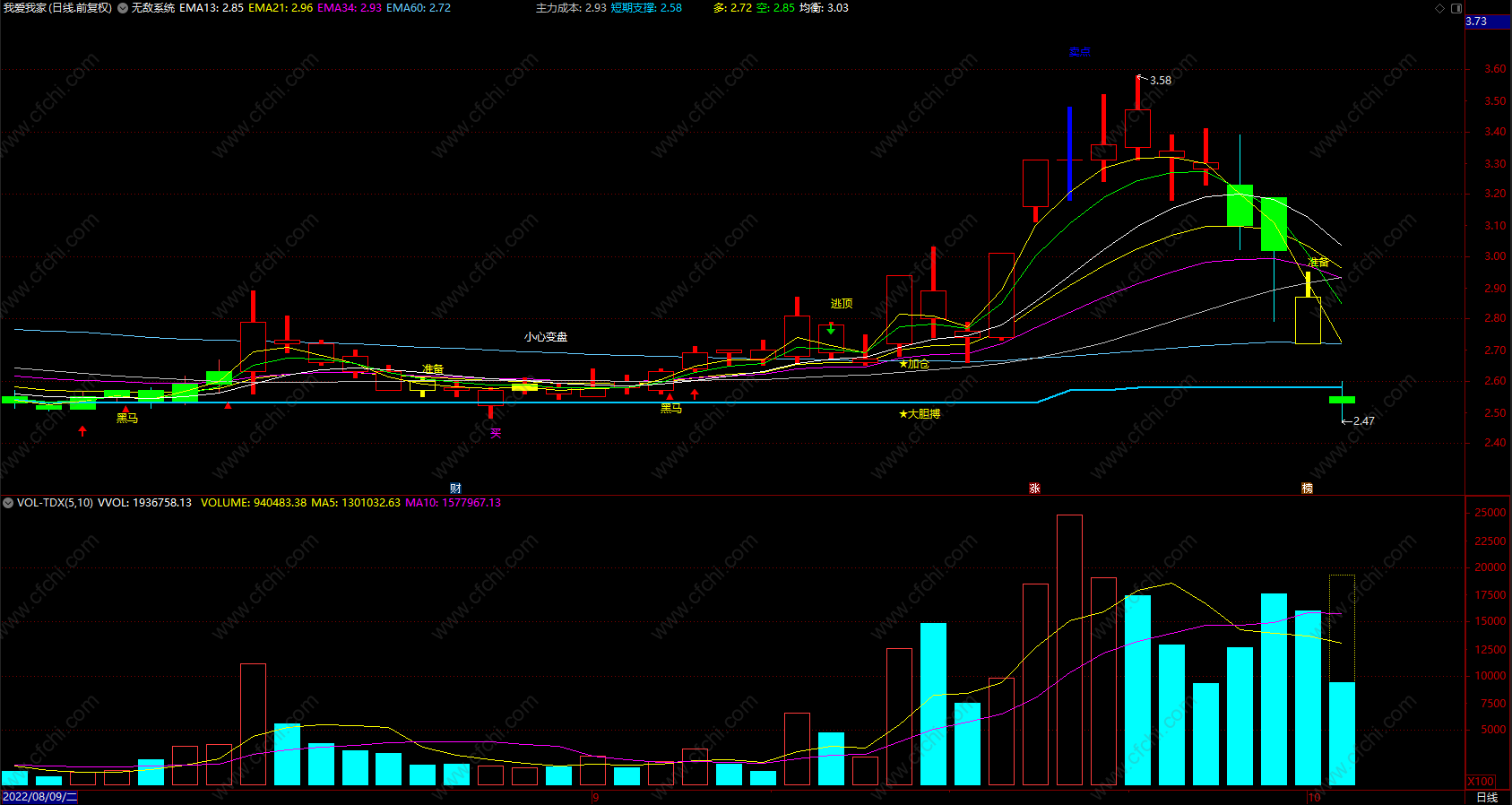Click the MA10: 1577967.13 value

click(x=454, y=503)
